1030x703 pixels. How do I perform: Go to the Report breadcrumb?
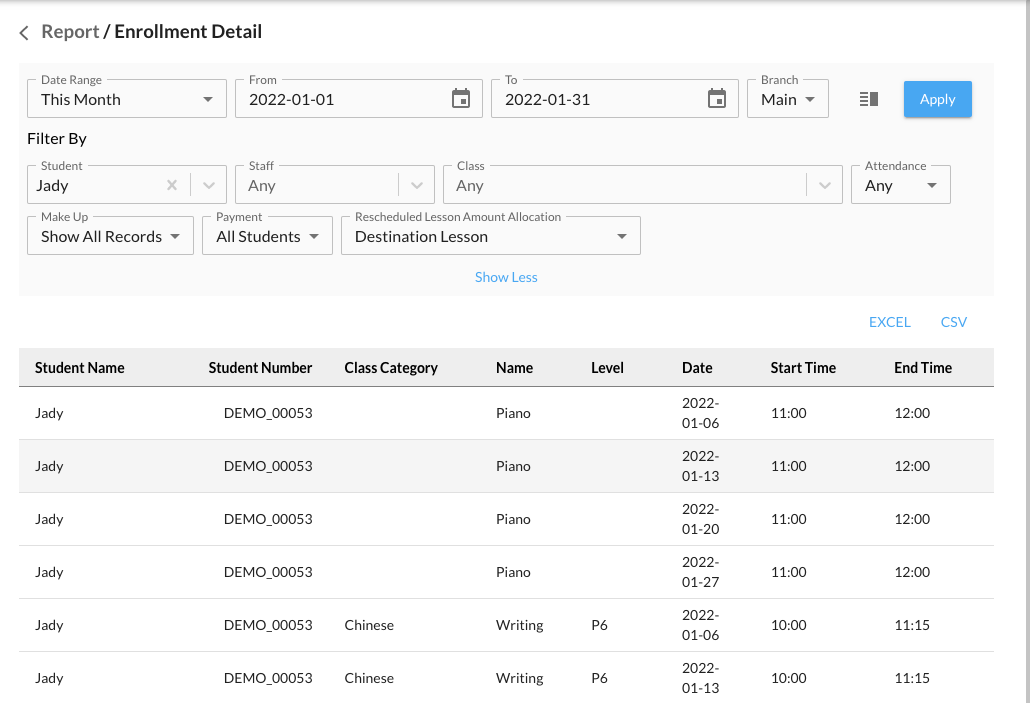tap(70, 32)
